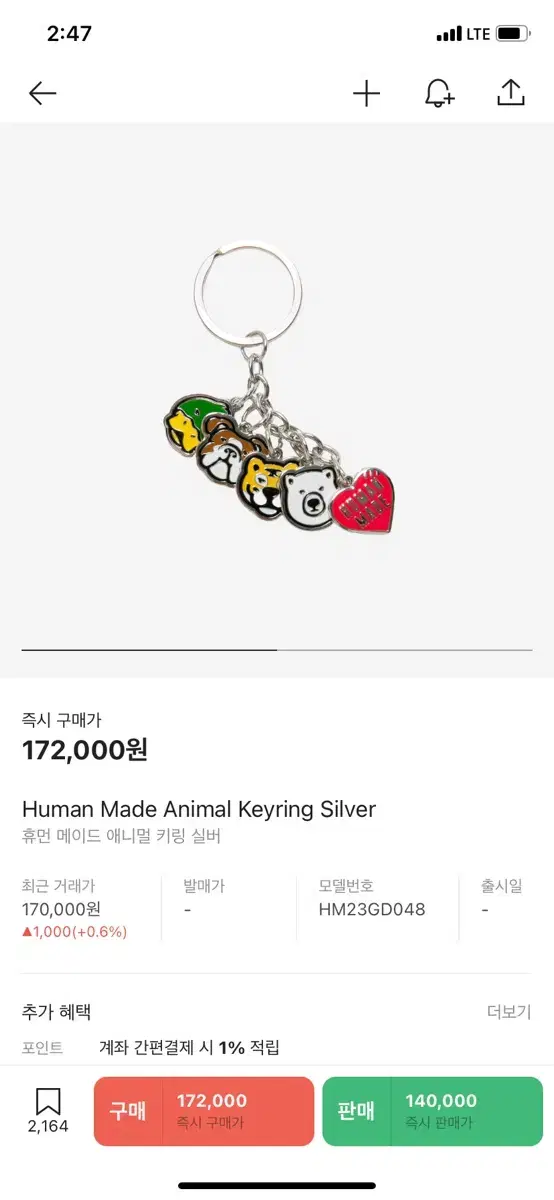Tap the 계좌 간편결제 시 1% 적립 row
Image resolution: width=554 pixels, height=1200 pixels.
tap(190, 1047)
